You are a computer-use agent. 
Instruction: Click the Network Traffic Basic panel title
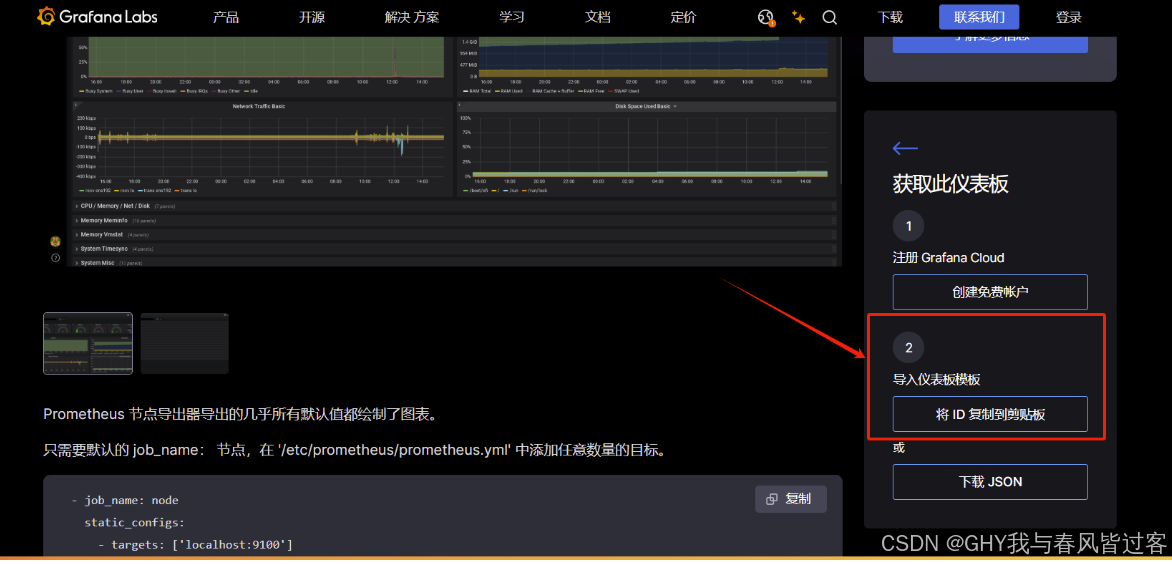click(259, 107)
